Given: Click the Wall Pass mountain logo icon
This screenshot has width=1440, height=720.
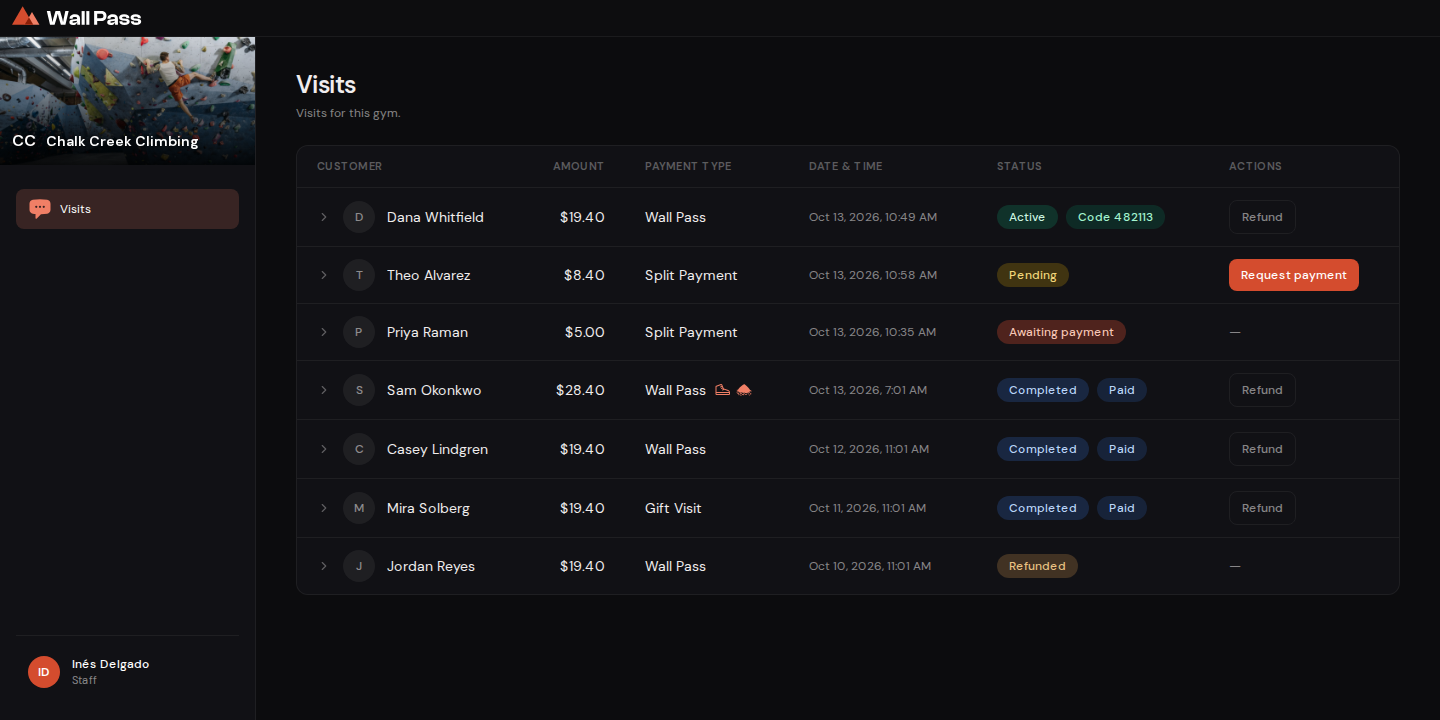Looking at the screenshot, I should pyautogui.click(x=26, y=17).
